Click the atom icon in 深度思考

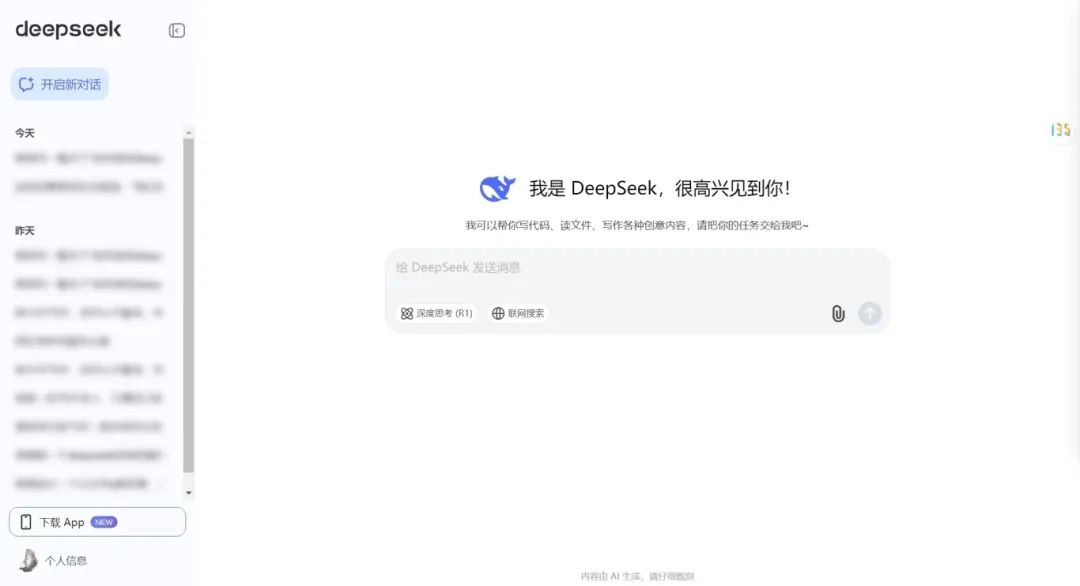pyautogui.click(x=407, y=313)
